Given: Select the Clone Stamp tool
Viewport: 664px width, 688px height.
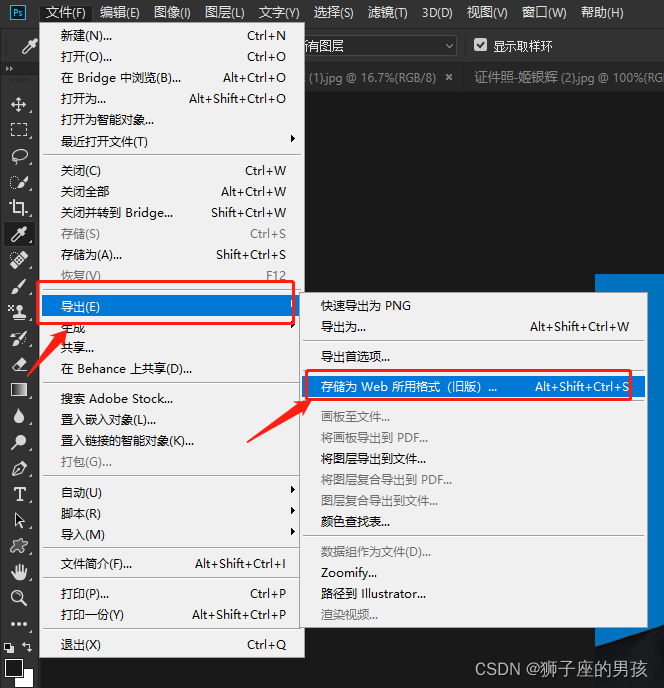Looking at the screenshot, I should [18, 312].
